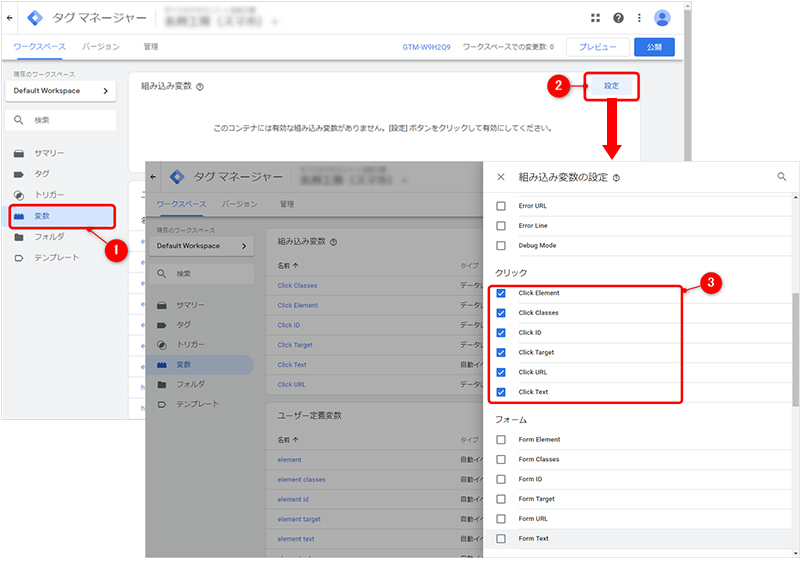Click the user account avatar
The height and width of the screenshot is (570, 800).
pos(662,18)
